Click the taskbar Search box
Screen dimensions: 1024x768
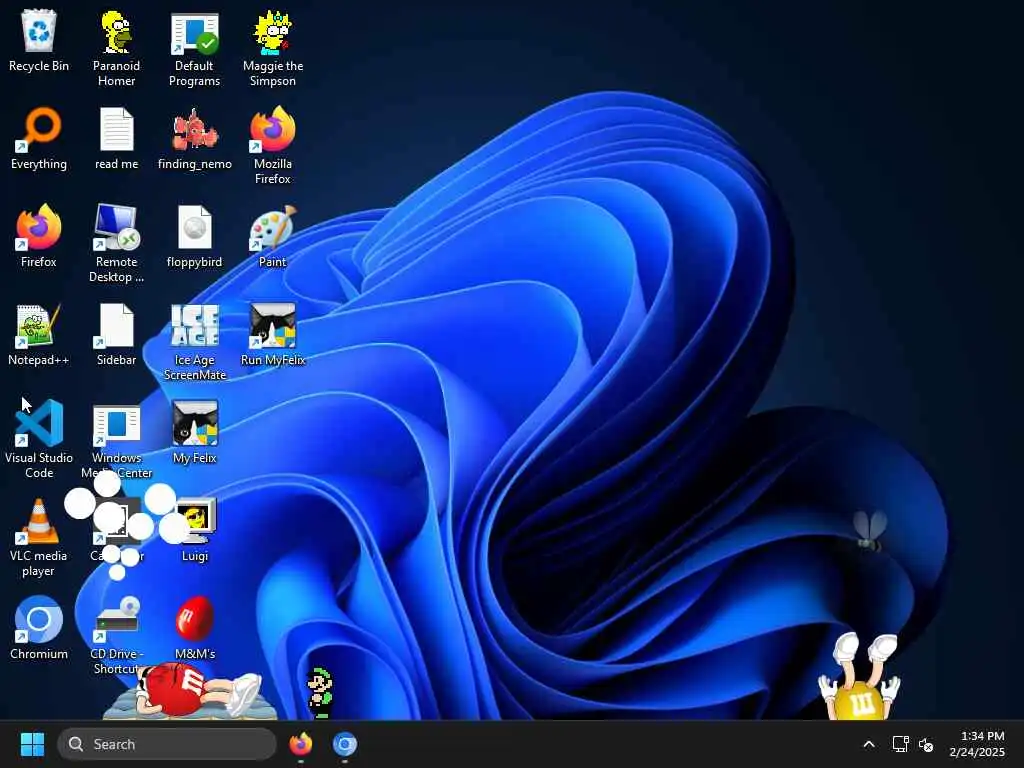pos(167,744)
